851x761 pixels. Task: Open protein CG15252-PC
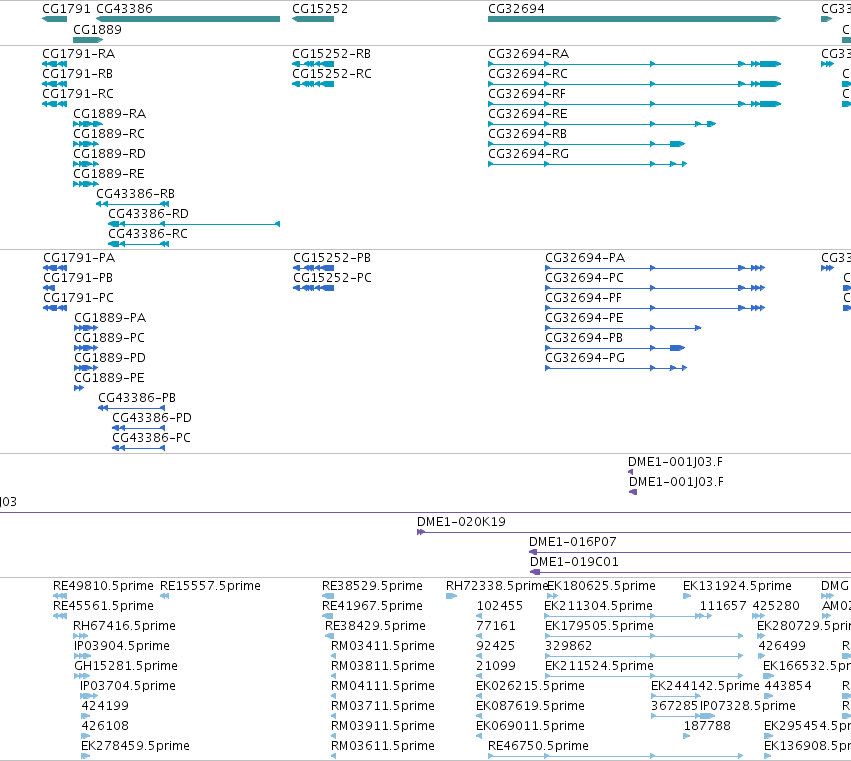coord(333,278)
